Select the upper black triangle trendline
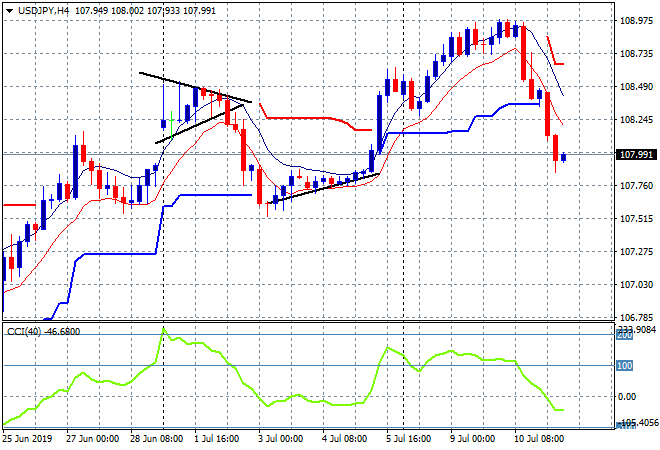Screen dimensions: 660x450 pos(195,88)
